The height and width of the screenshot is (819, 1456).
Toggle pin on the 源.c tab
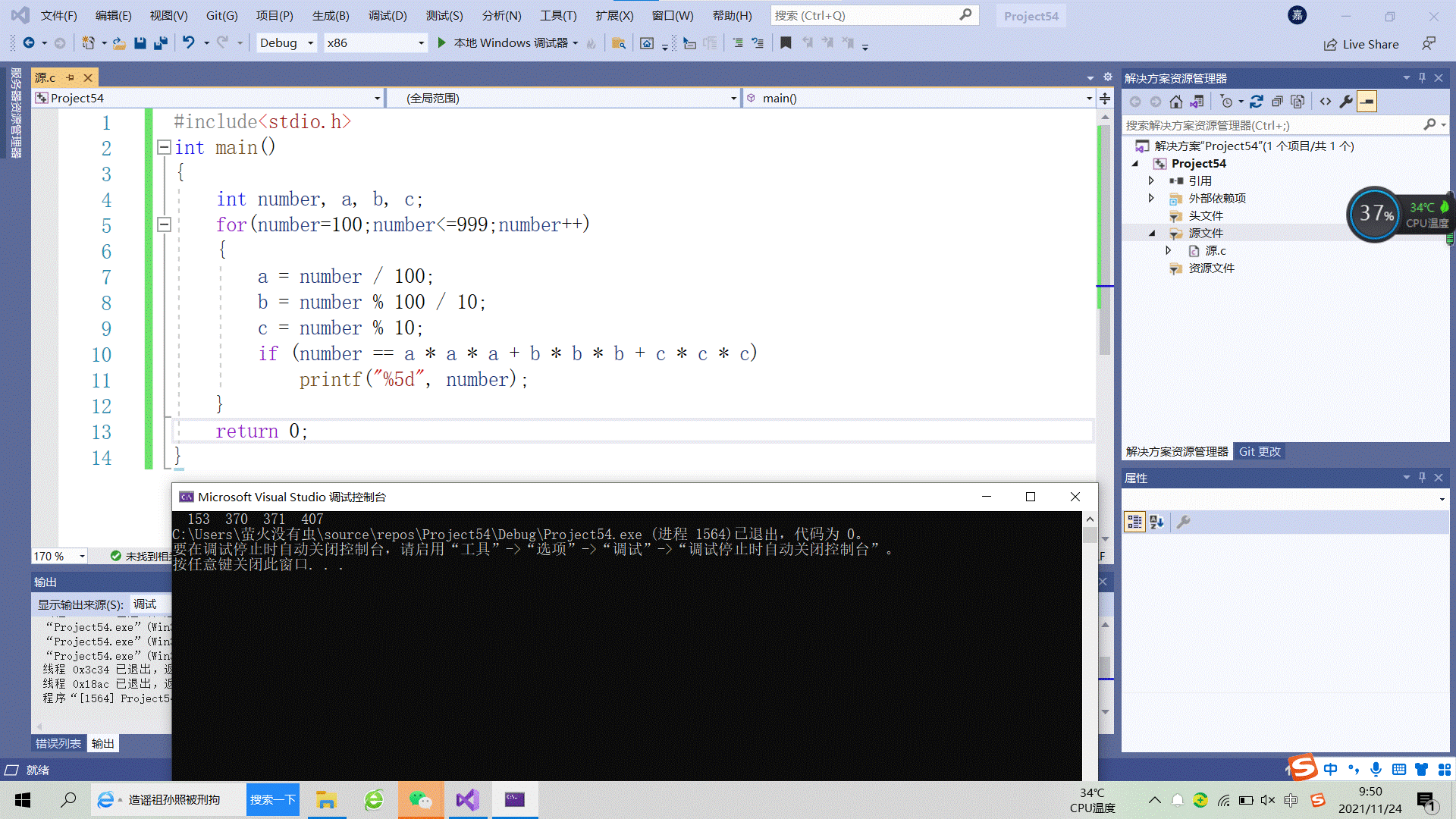click(70, 77)
